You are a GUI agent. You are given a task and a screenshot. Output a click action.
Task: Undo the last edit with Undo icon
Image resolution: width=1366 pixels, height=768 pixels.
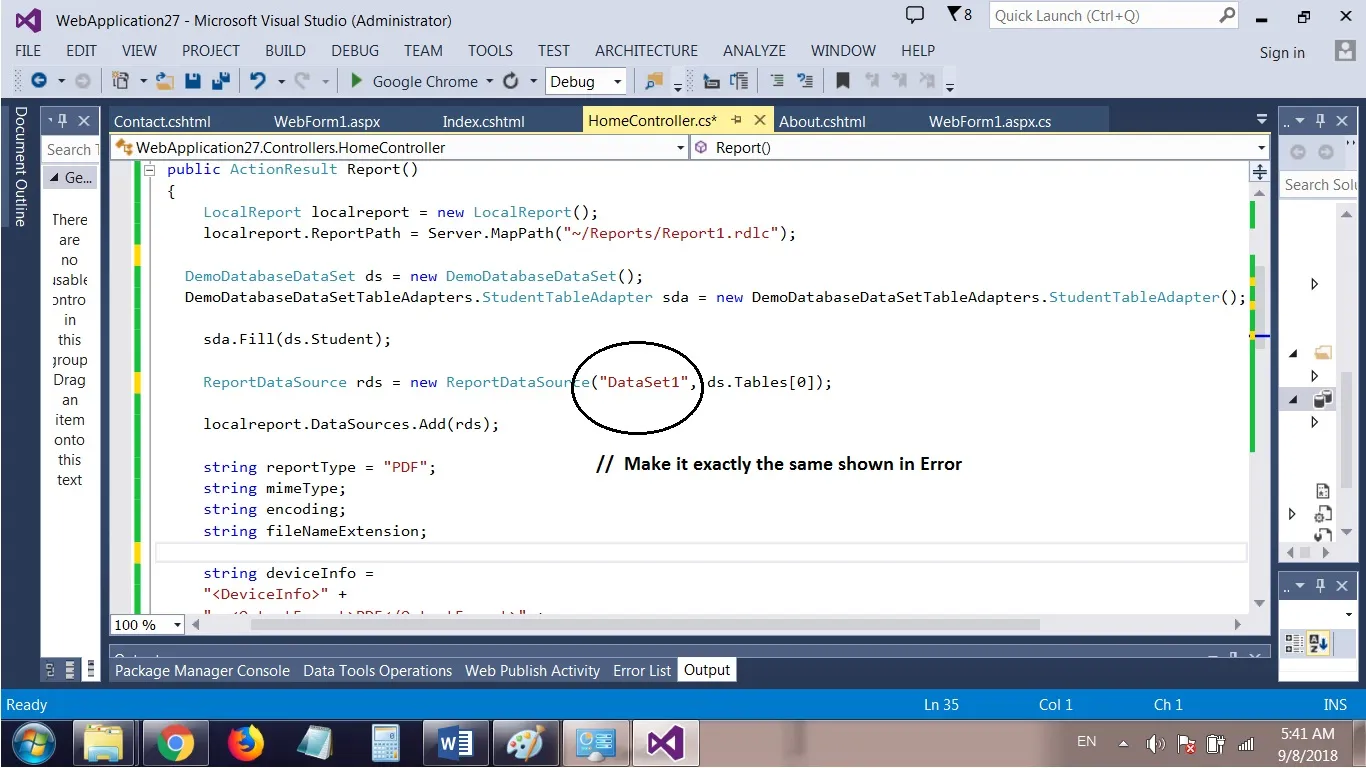coord(258,81)
